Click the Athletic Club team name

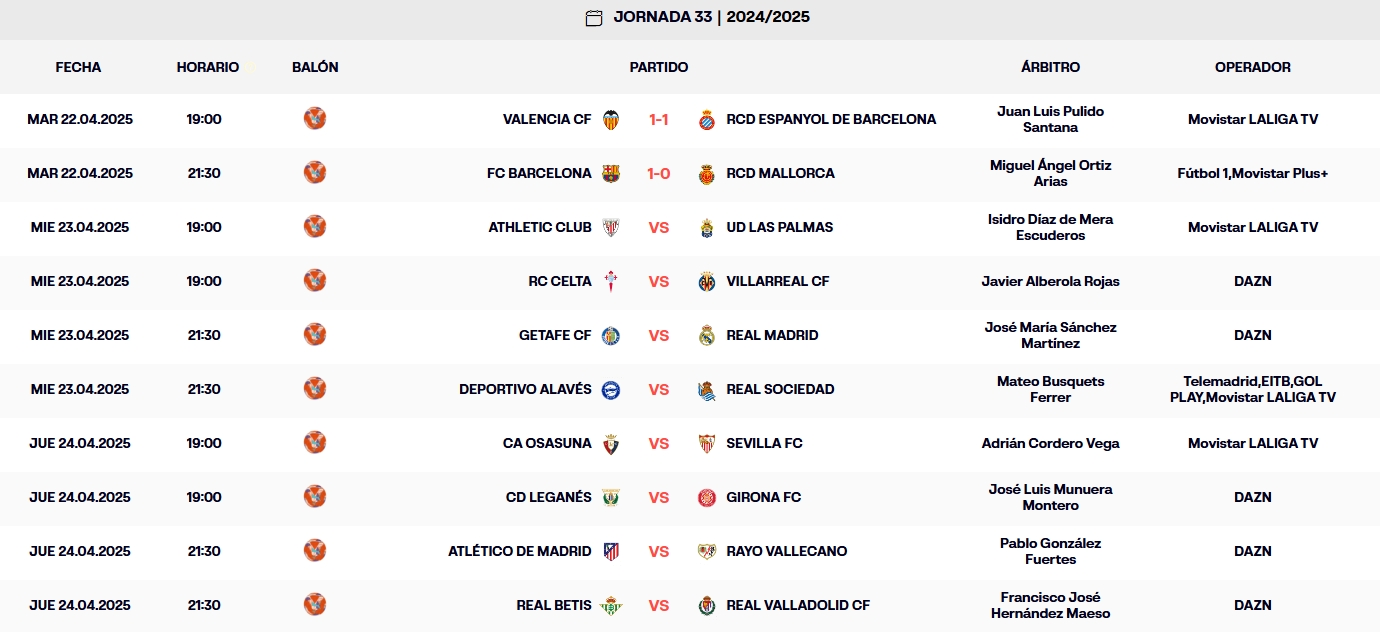point(540,228)
